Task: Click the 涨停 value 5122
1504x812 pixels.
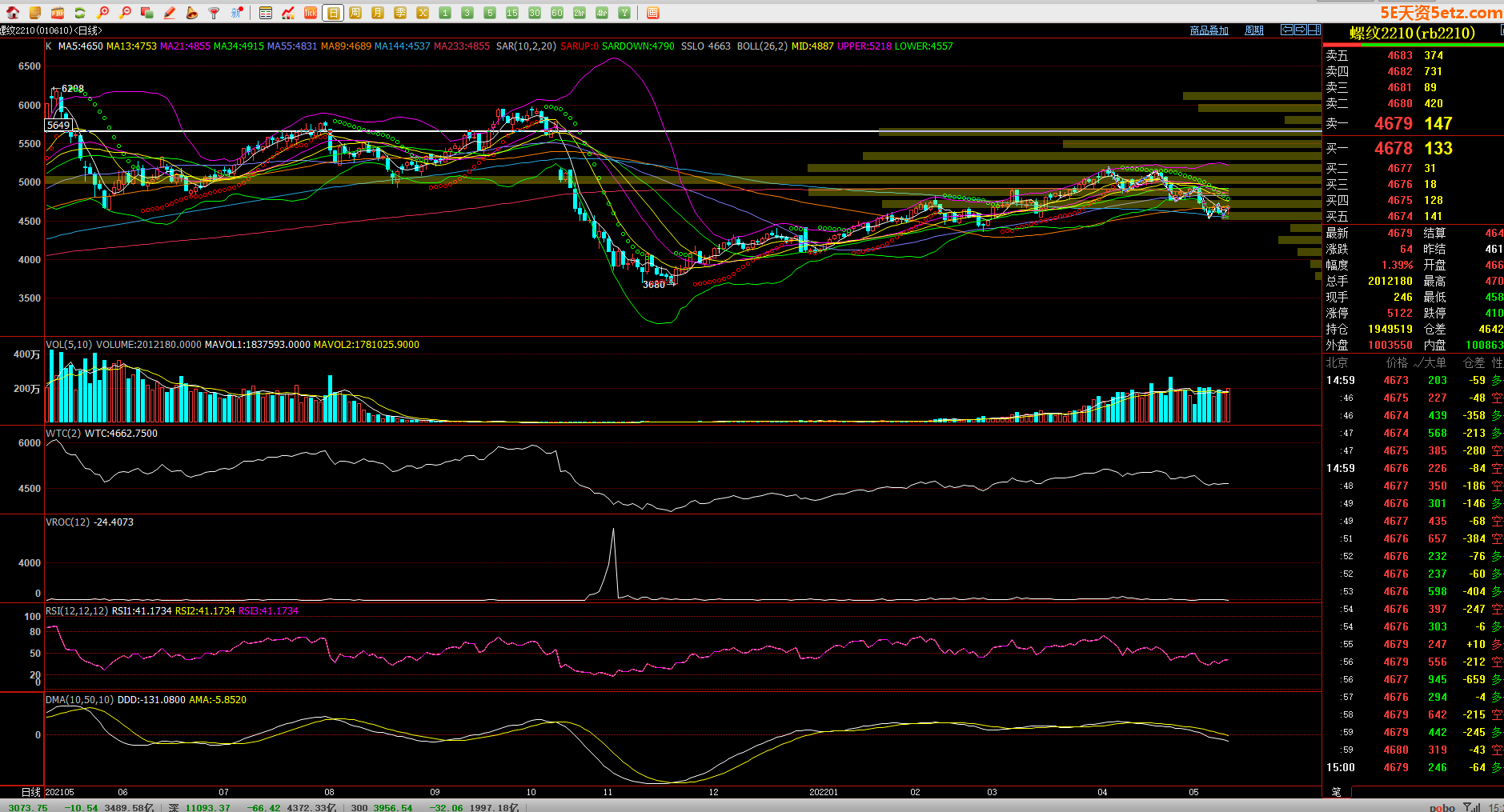Action: coord(1400,314)
